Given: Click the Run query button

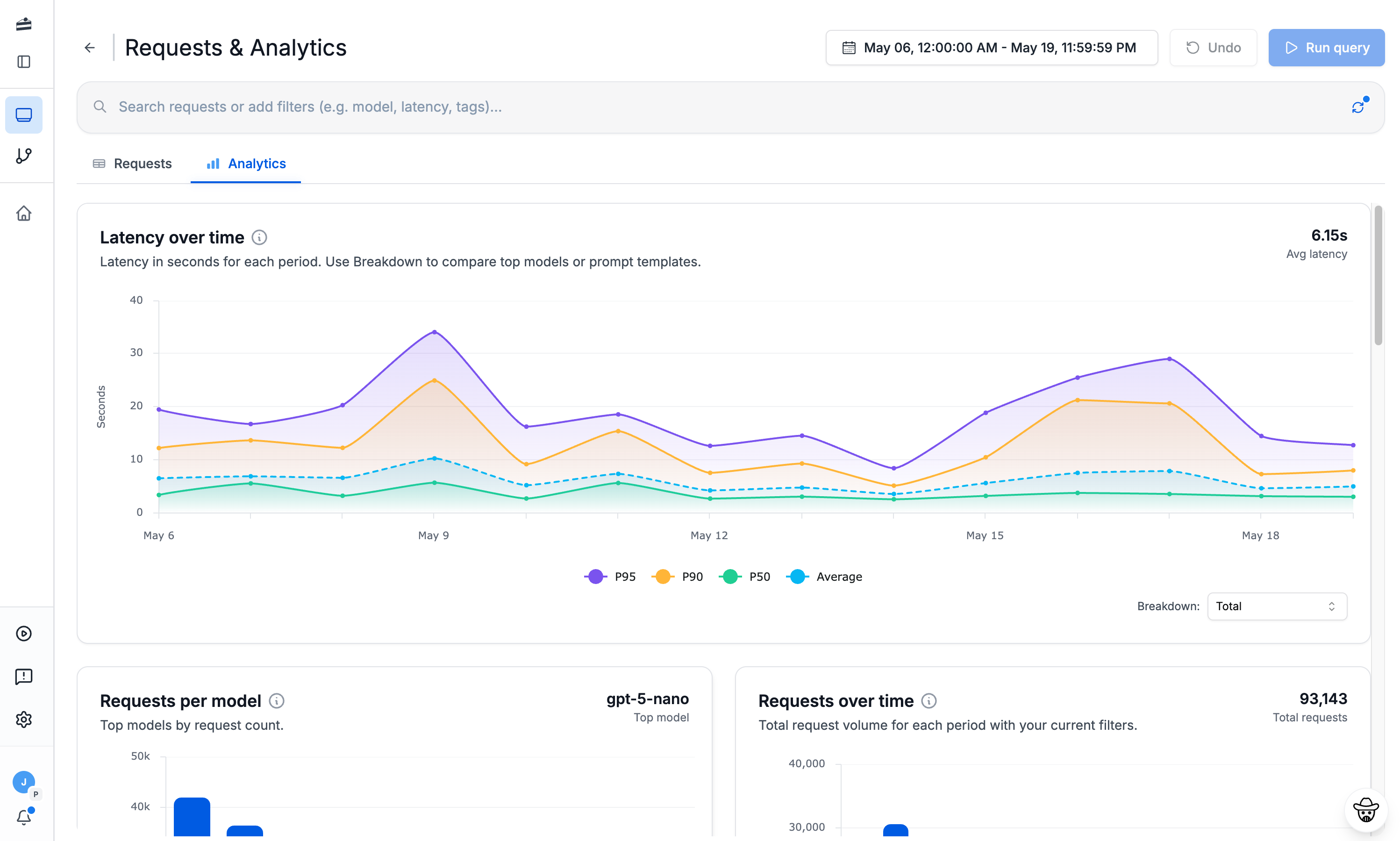Looking at the screenshot, I should pos(1326,48).
